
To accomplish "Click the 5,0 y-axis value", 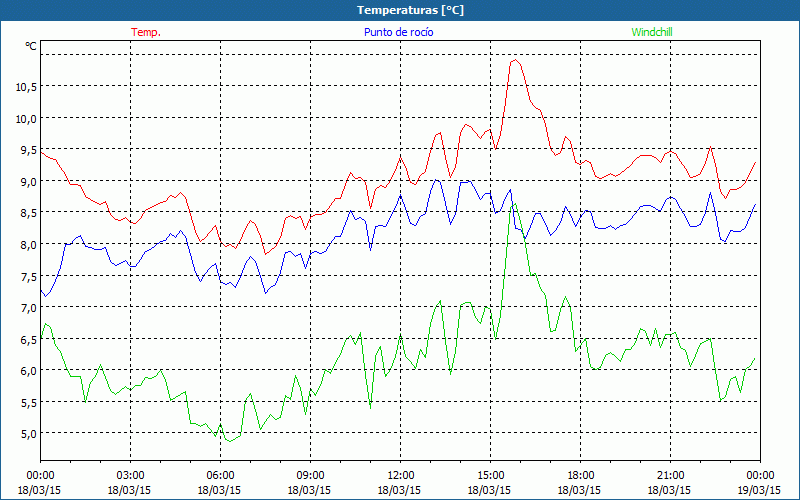I will coord(29,434).
